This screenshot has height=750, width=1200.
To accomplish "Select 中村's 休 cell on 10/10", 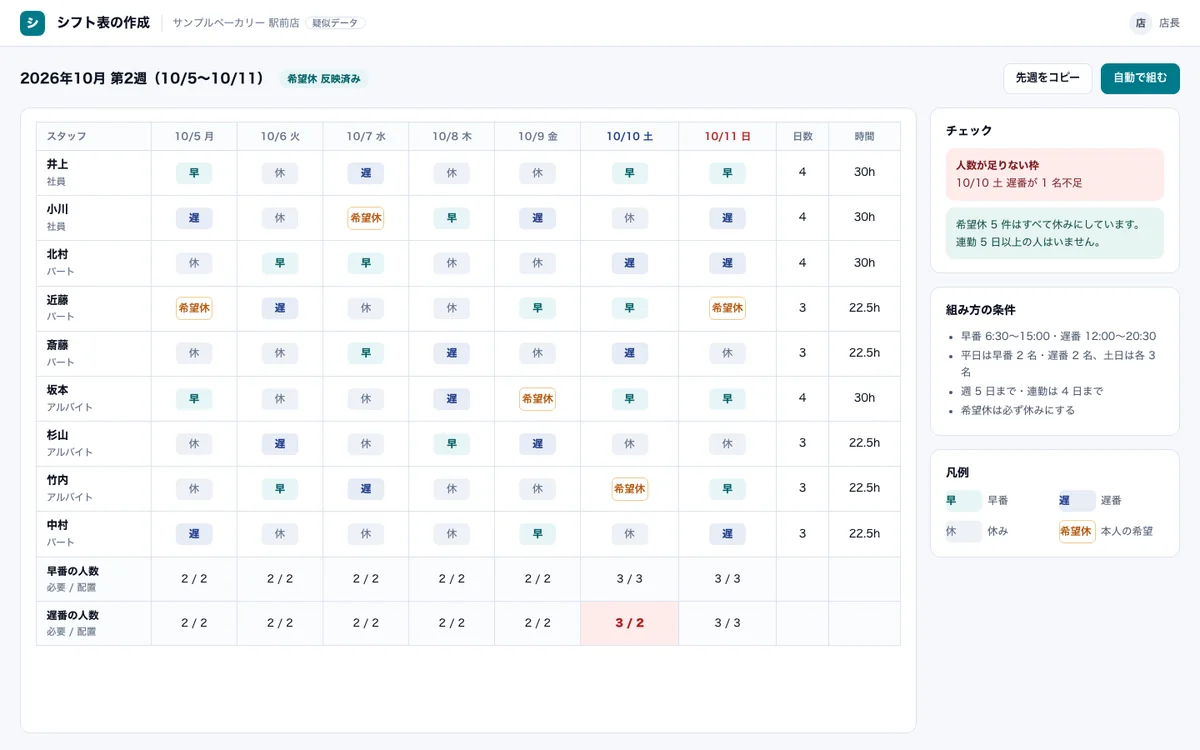I will [x=630, y=534].
